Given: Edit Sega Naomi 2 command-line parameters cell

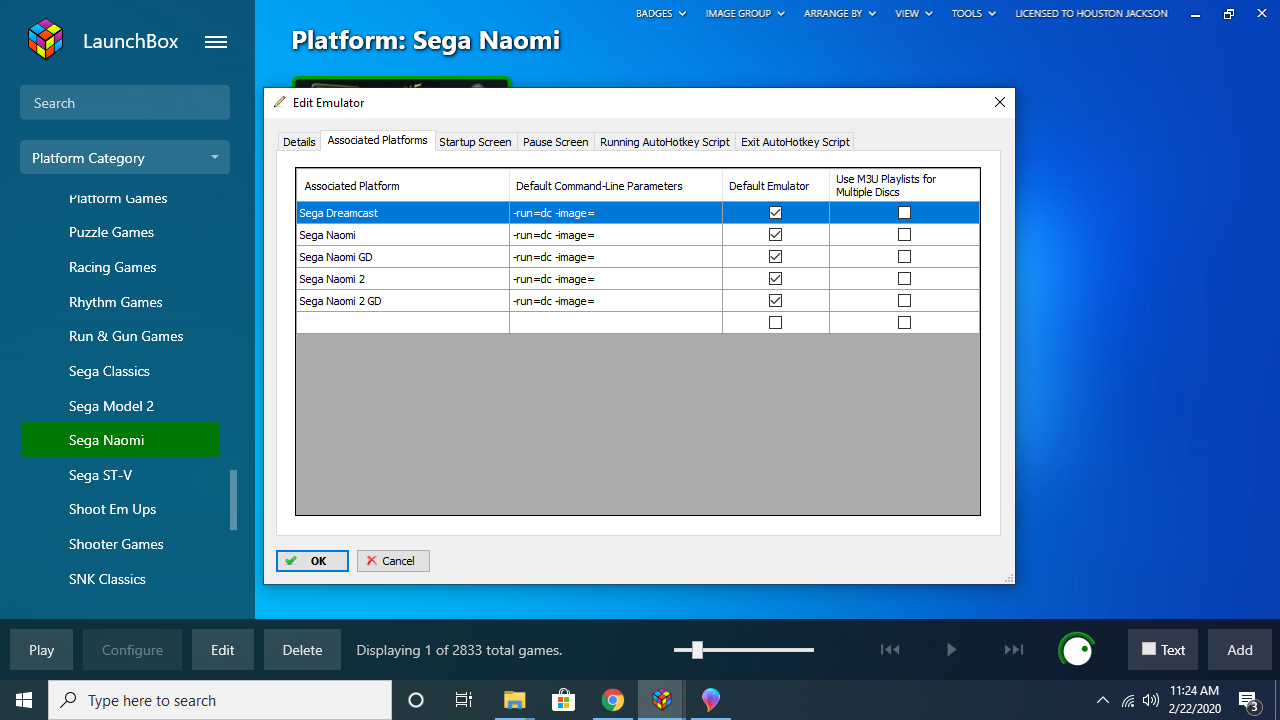Looking at the screenshot, I should tap(616, 279).
